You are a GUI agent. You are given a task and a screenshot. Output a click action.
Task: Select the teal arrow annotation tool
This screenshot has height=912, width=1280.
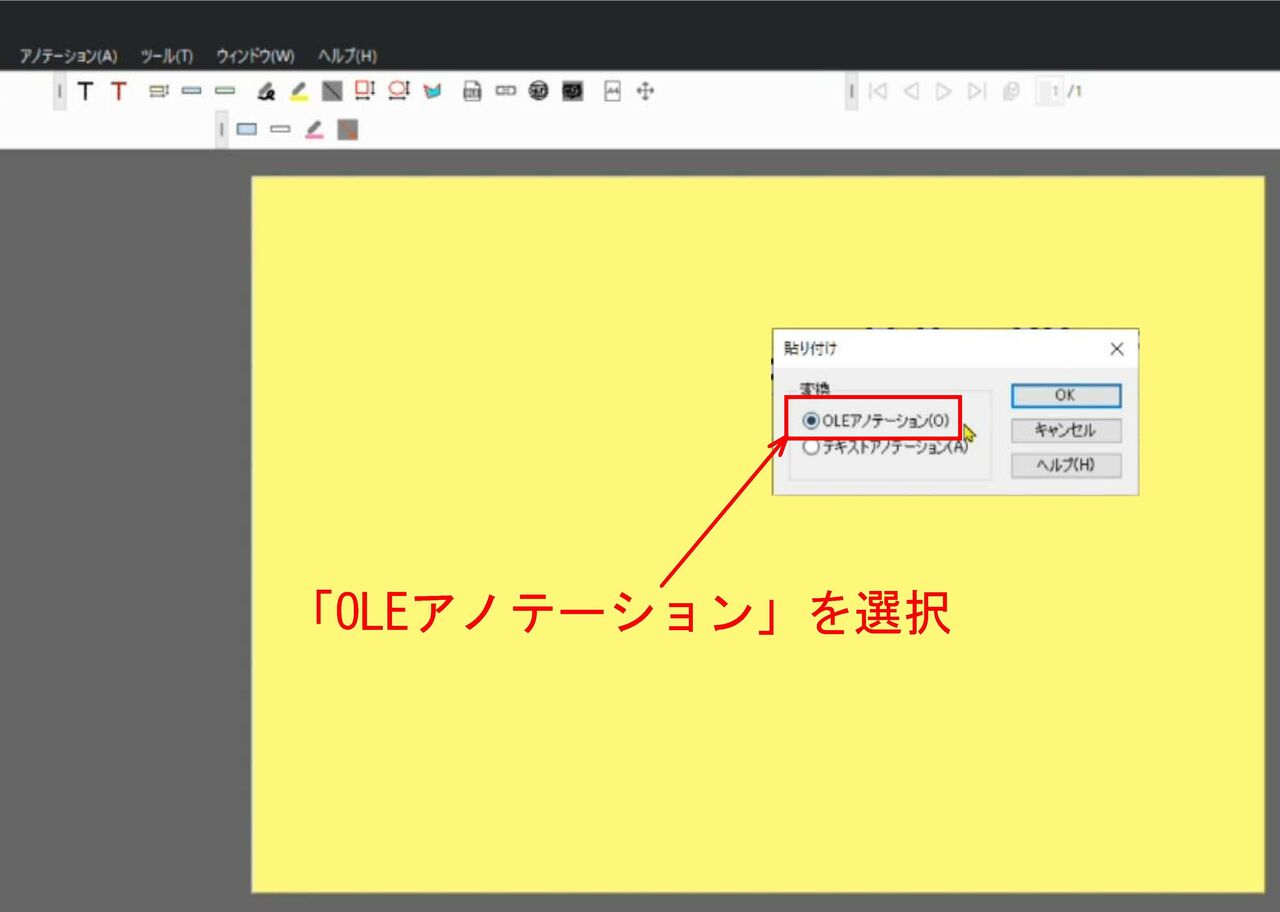(x=432, y=92)
